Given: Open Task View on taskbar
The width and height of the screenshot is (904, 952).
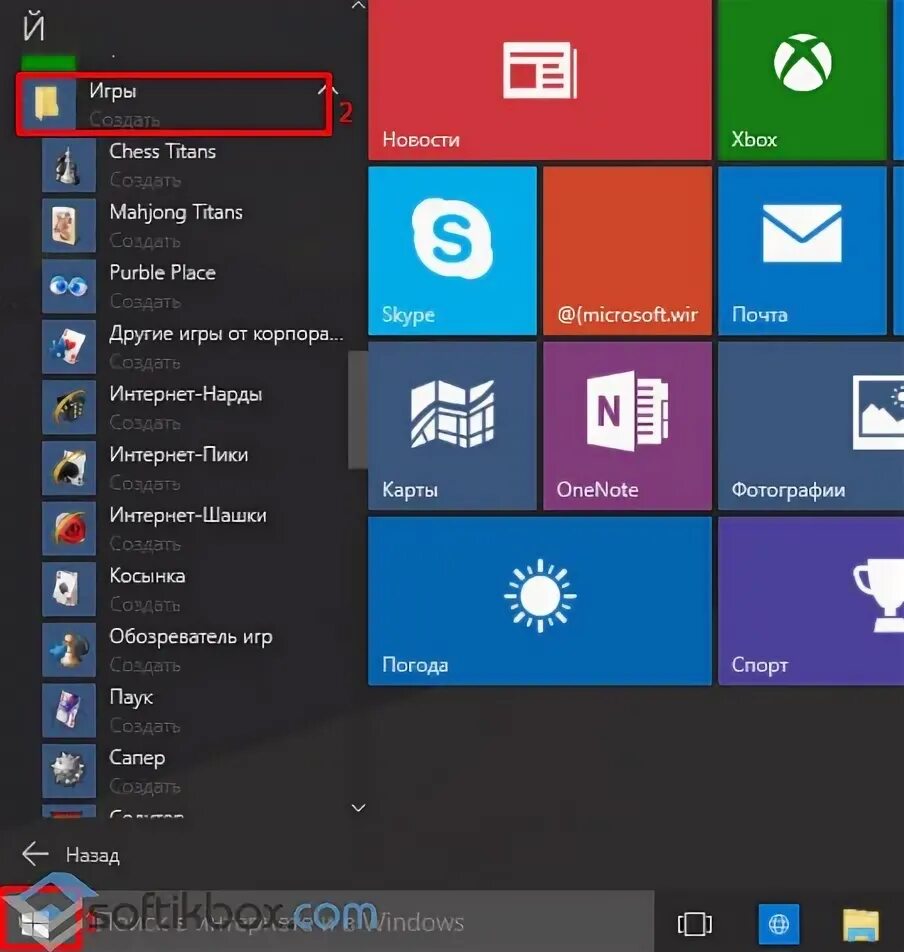Looking at the screenshot, I should pos(695,923).
